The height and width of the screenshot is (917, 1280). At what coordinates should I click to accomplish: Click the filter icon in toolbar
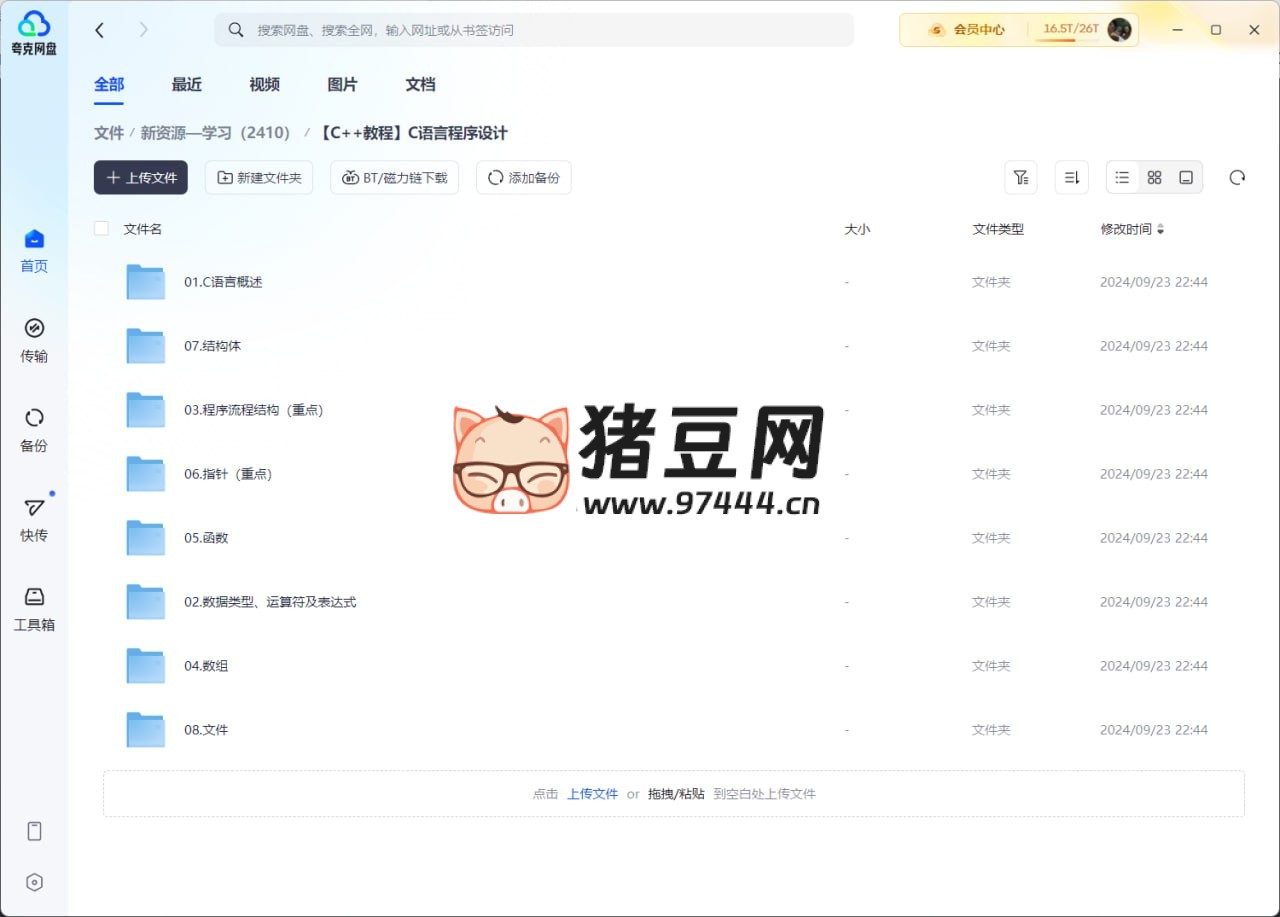(x=1020, y=178)
